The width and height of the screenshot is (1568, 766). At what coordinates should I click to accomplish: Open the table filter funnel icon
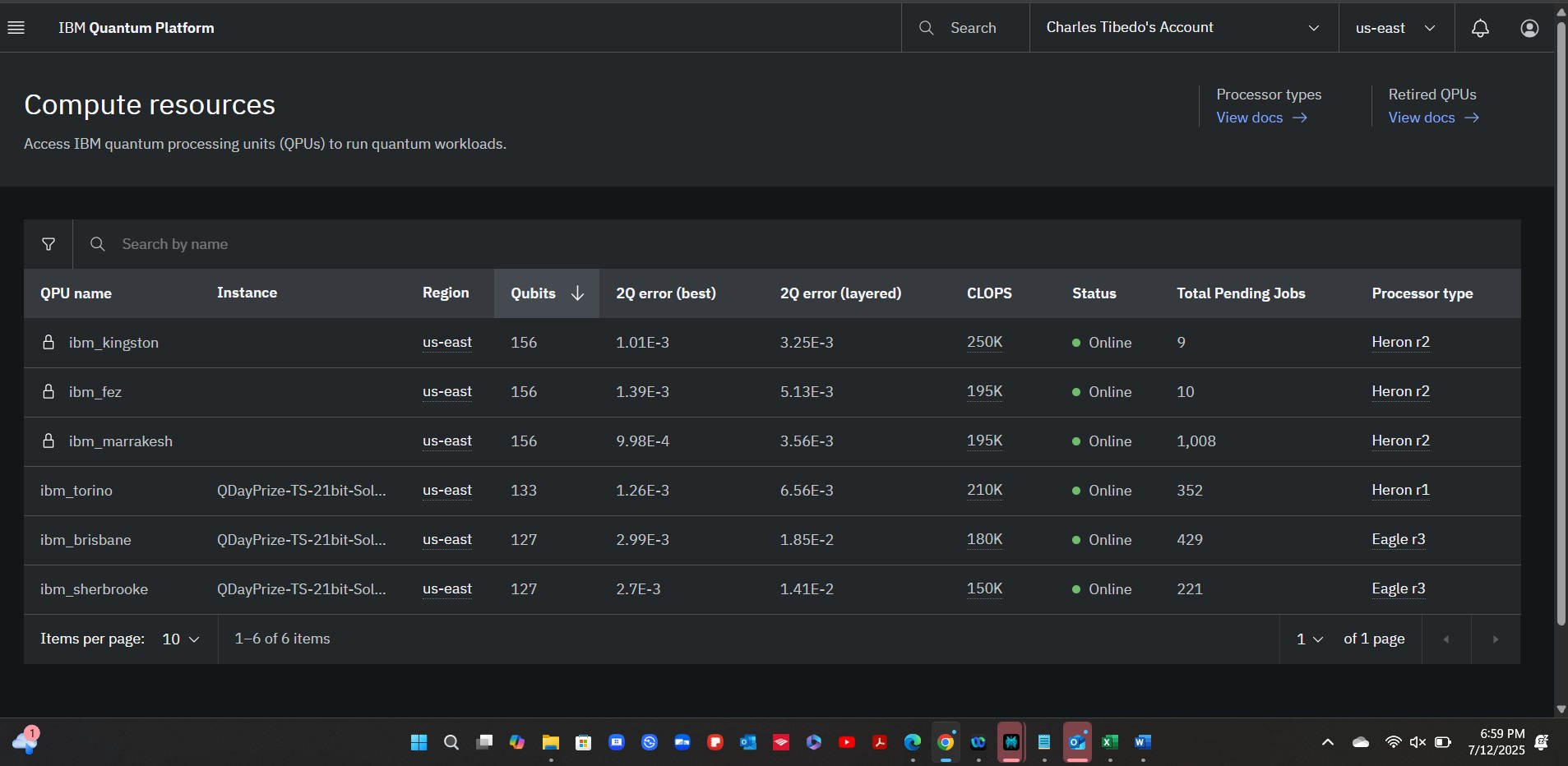[x=49, y=244]
